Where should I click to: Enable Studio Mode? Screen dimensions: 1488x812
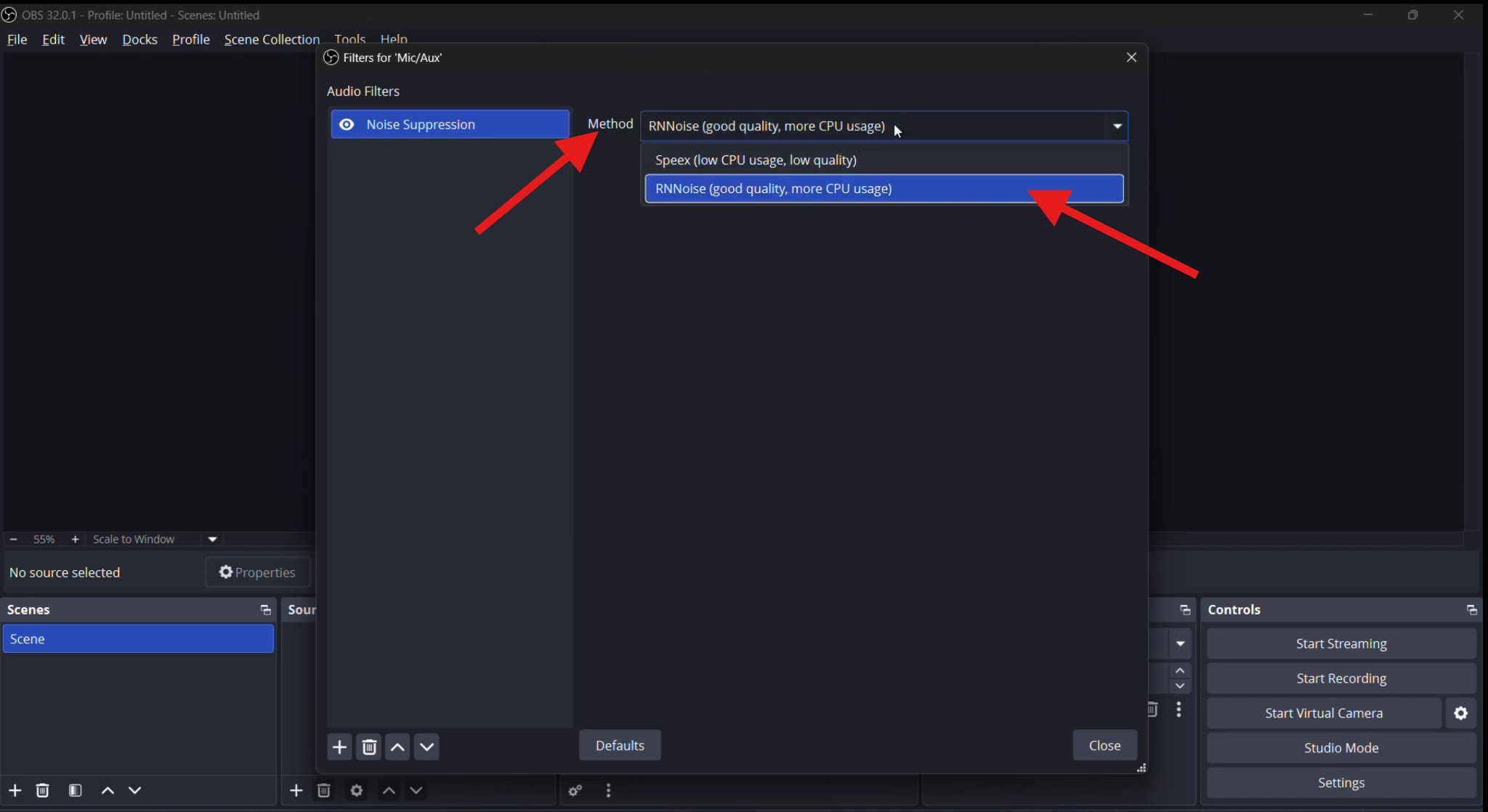[x=1341, y=747]
